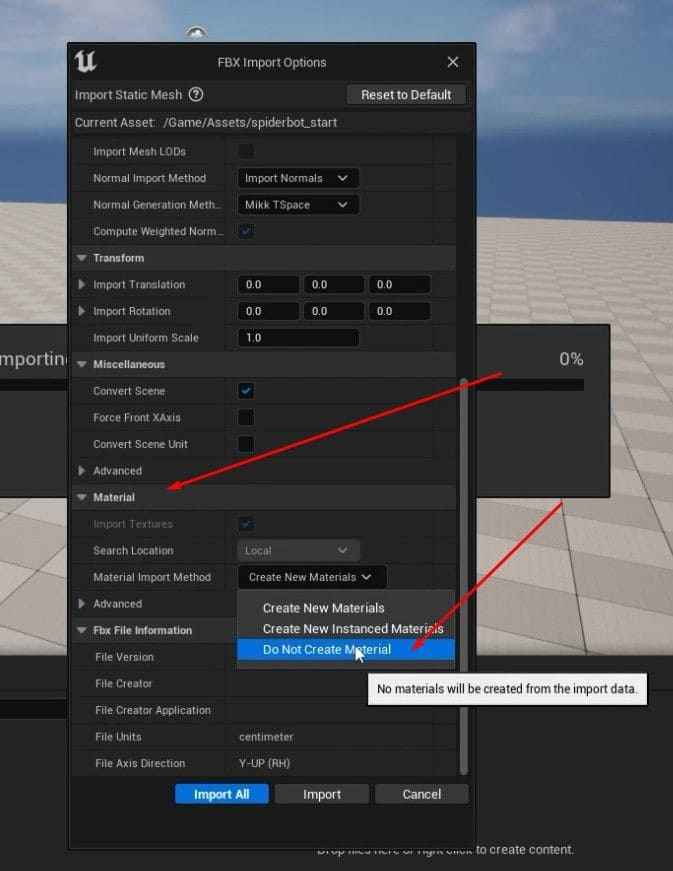The image size is (673, 871).
Task: Select Do Not Create Material option
Action: (x=345, y=649)
